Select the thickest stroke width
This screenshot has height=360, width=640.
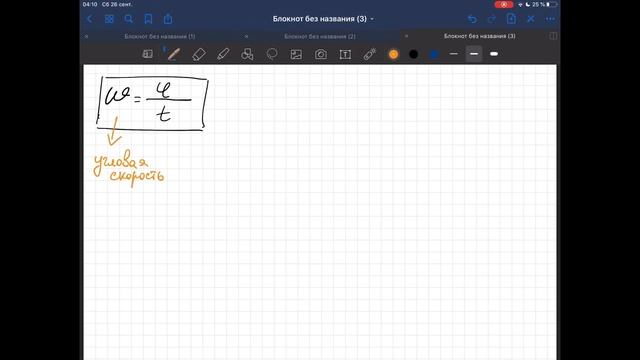click(x=494, y=54)
